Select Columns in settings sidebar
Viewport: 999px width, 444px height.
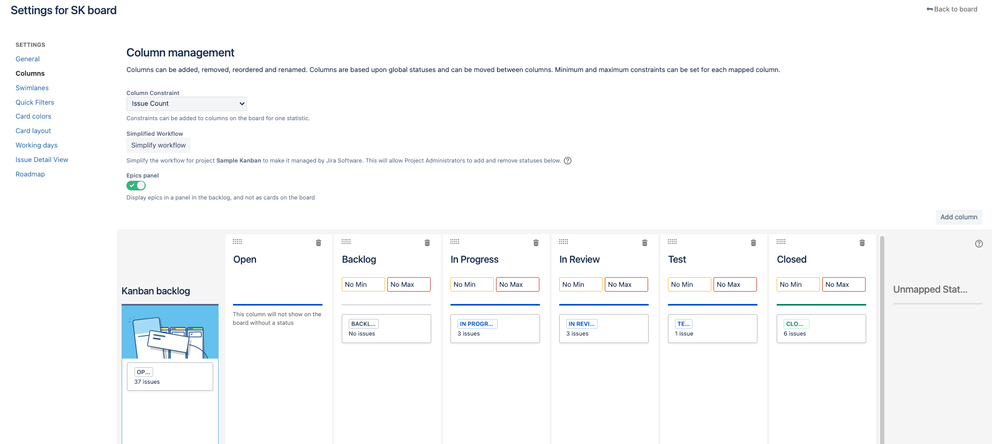click(x=30, y=73)
